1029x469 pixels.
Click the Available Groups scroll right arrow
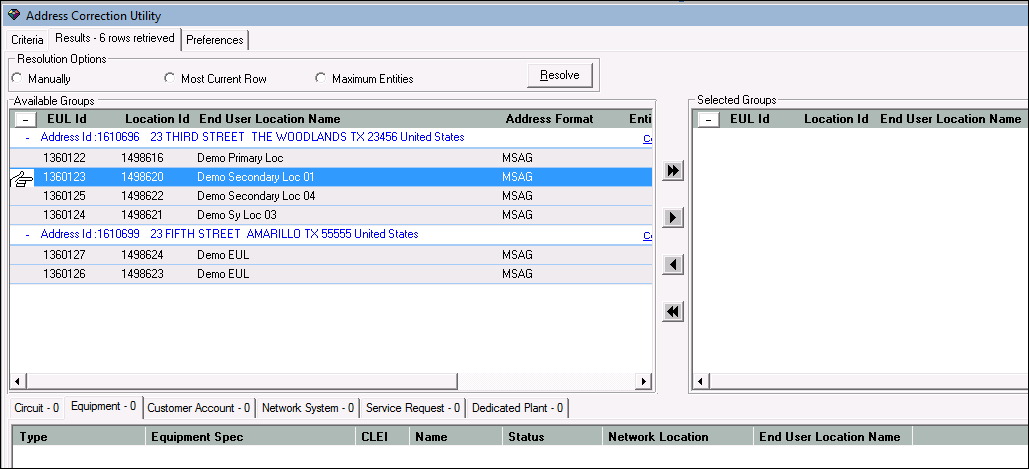point(644,381)
